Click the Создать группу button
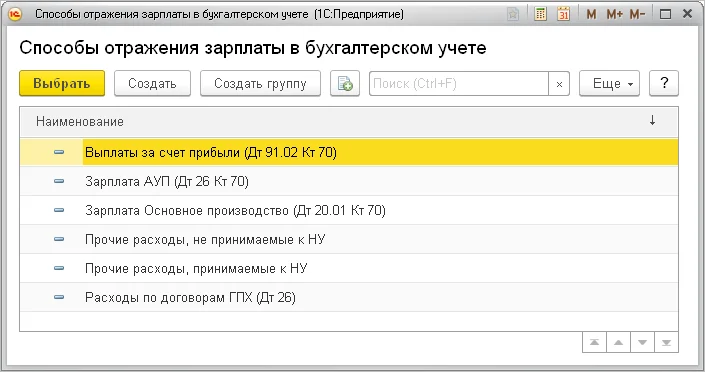The height and width of the screenshot is (372, 705). coord(260,83)
